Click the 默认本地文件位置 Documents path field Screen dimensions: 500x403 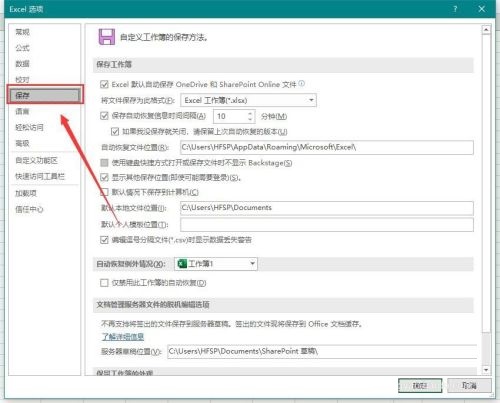327,208
